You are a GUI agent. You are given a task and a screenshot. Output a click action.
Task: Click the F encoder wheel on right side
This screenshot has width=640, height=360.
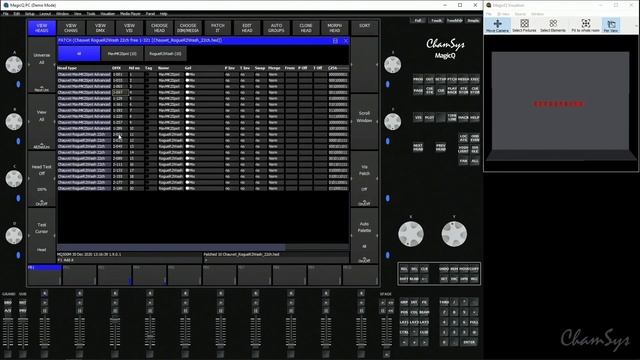point(392,122)
